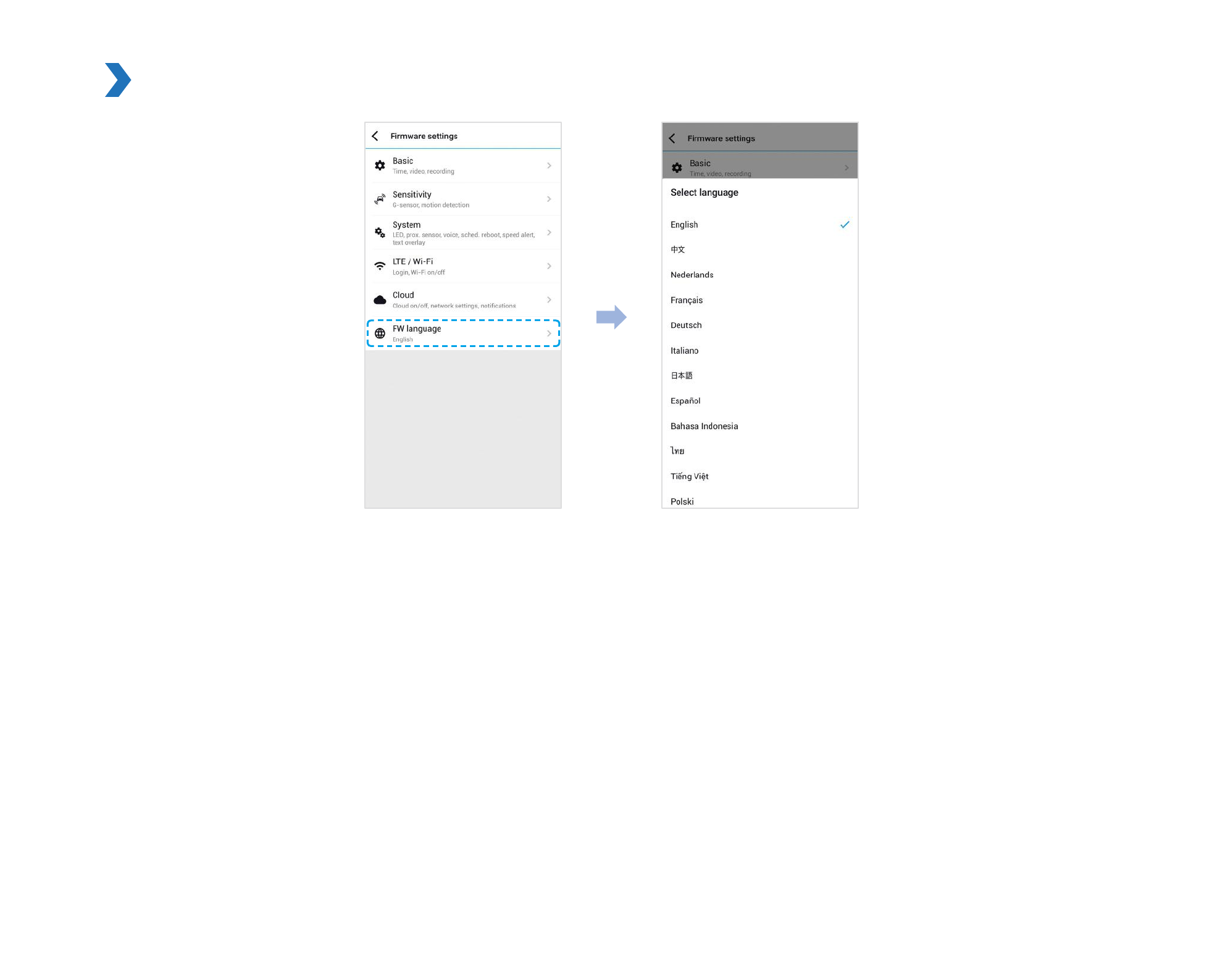This screenshot has width=1225, height=980.
Task: Expand the FW language row chevron
Action: pyautogui.click(x=549, y=333)
